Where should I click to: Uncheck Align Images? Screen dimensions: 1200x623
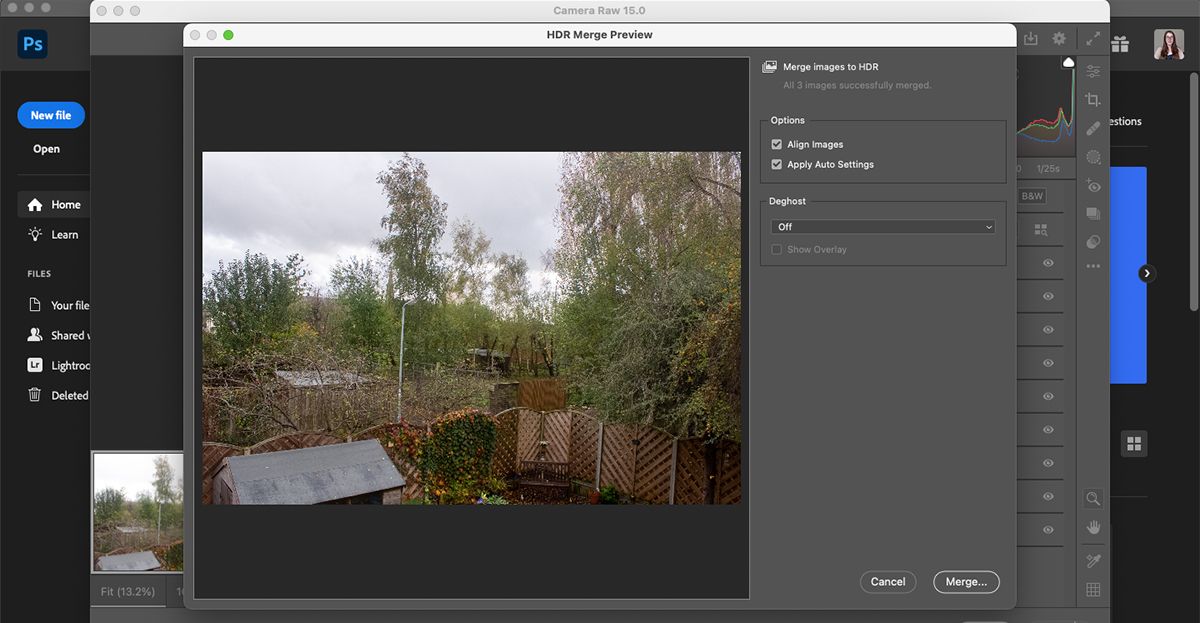point(777,144)
